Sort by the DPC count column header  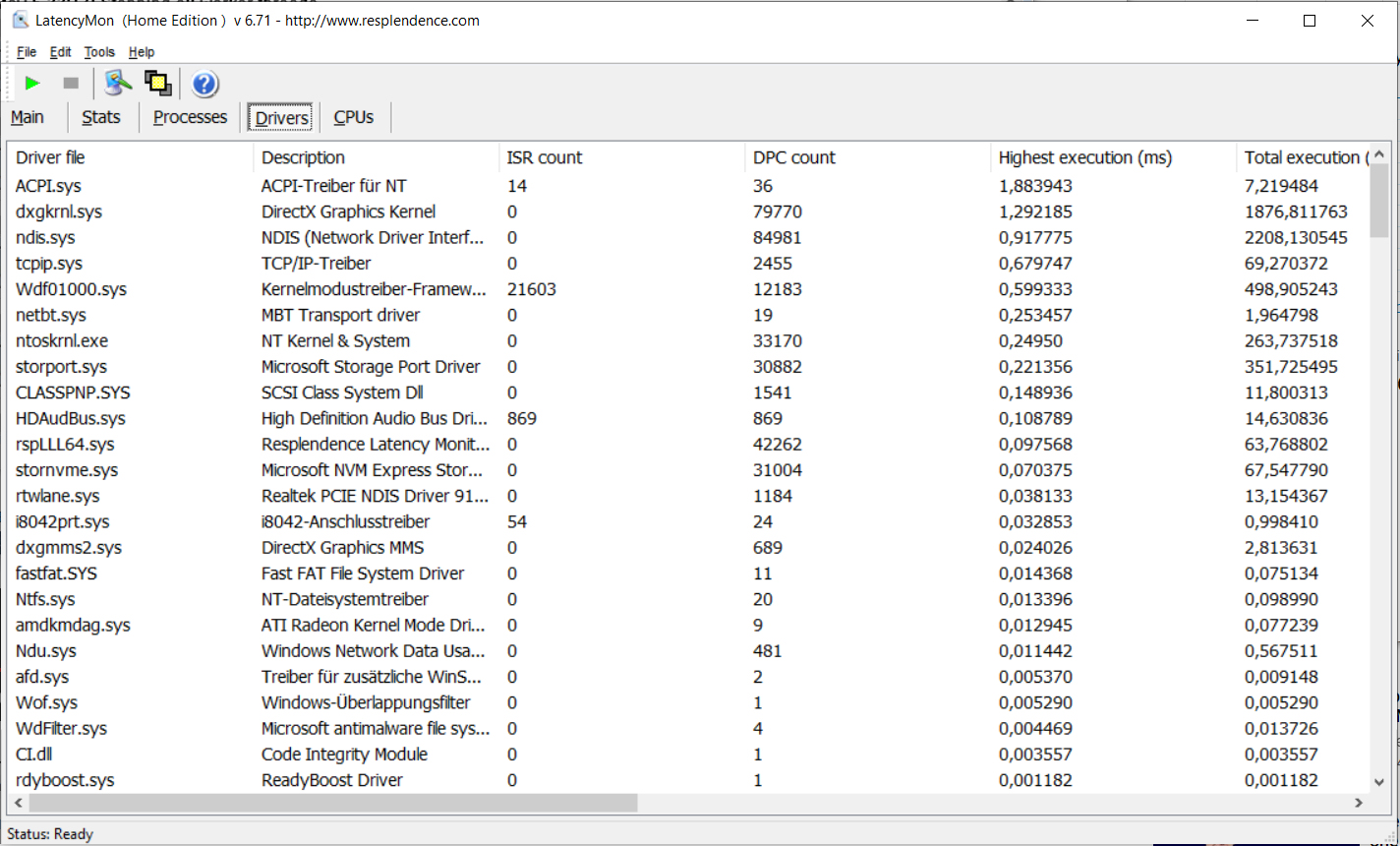tap(867, 157)
